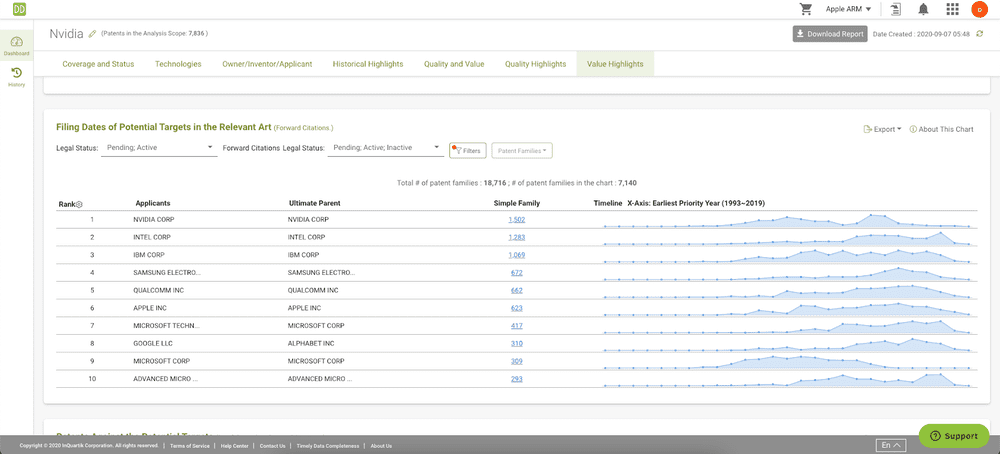This screenshot has width=1000, height=454.
Task: Open MICROSOFT CORP family count 309
Action: tap(517, 361)
